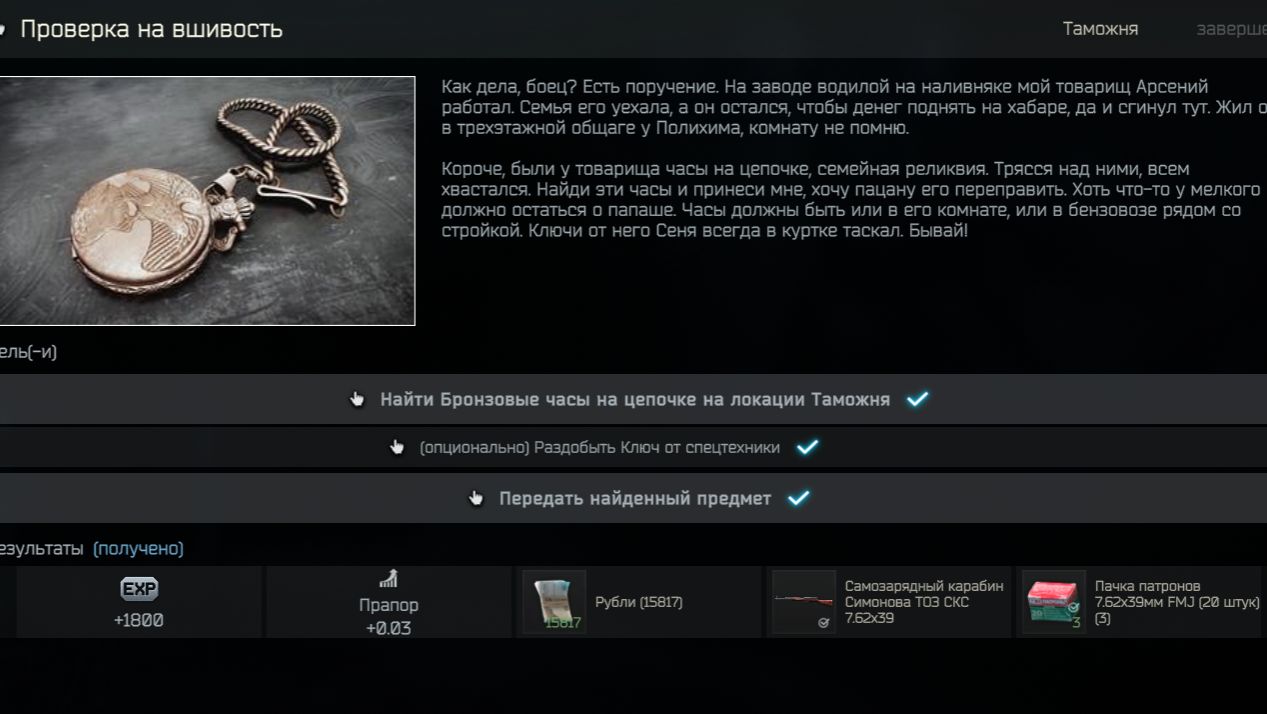Click the Прапор reputation chart icon
The height and width of the screenshot is (714, 1267).
point(389,579)
